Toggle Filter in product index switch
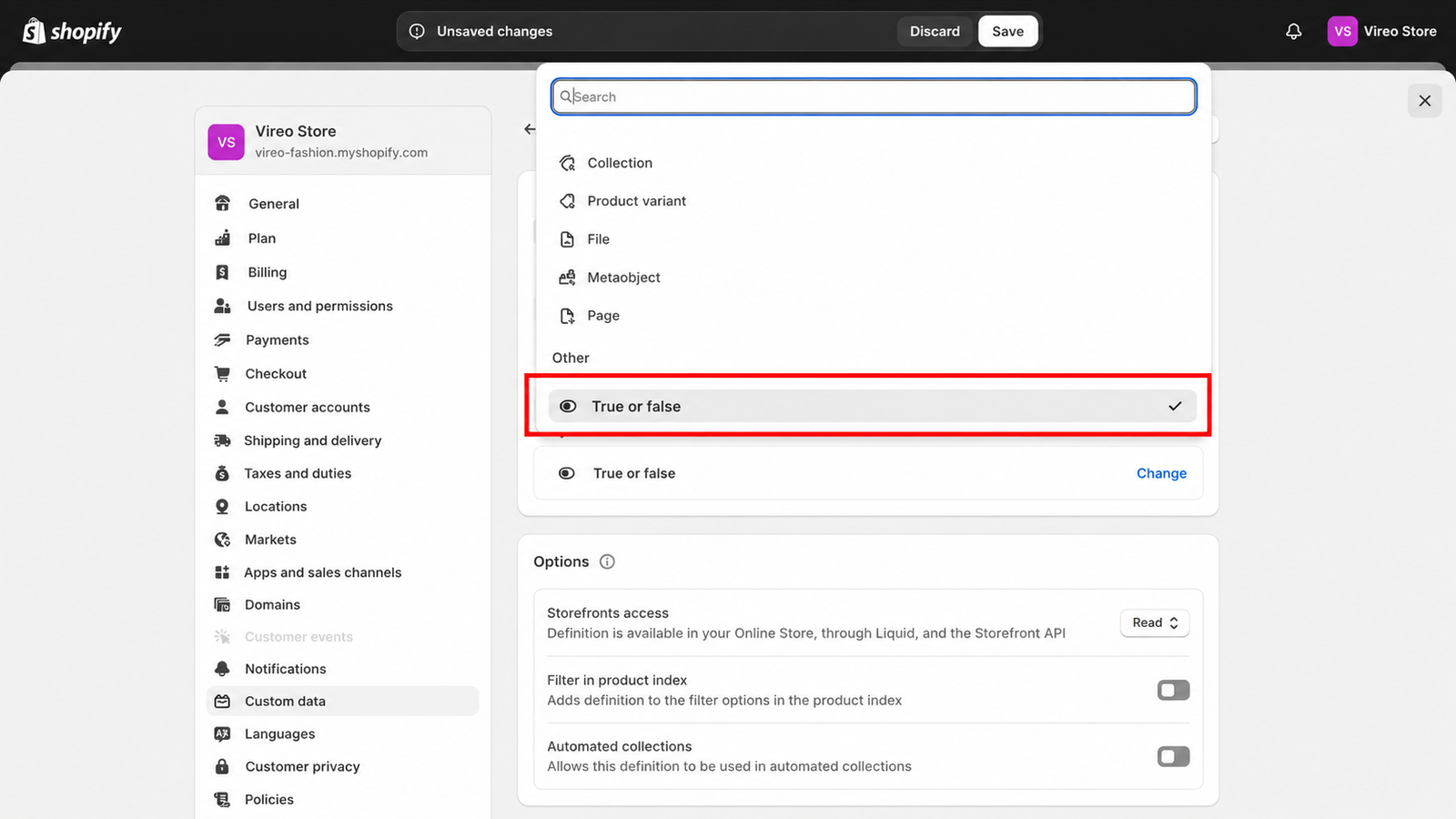 pos(1173,690)
